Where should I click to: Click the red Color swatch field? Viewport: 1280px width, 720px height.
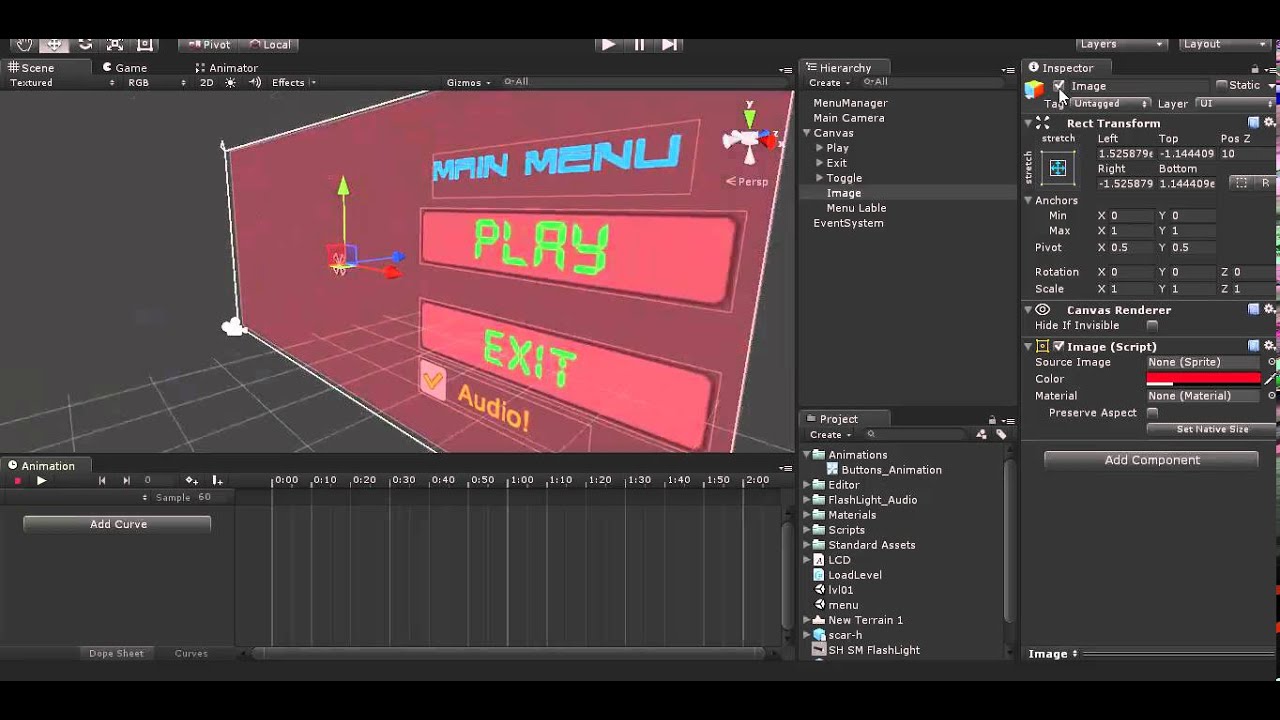click(1204, 379)
